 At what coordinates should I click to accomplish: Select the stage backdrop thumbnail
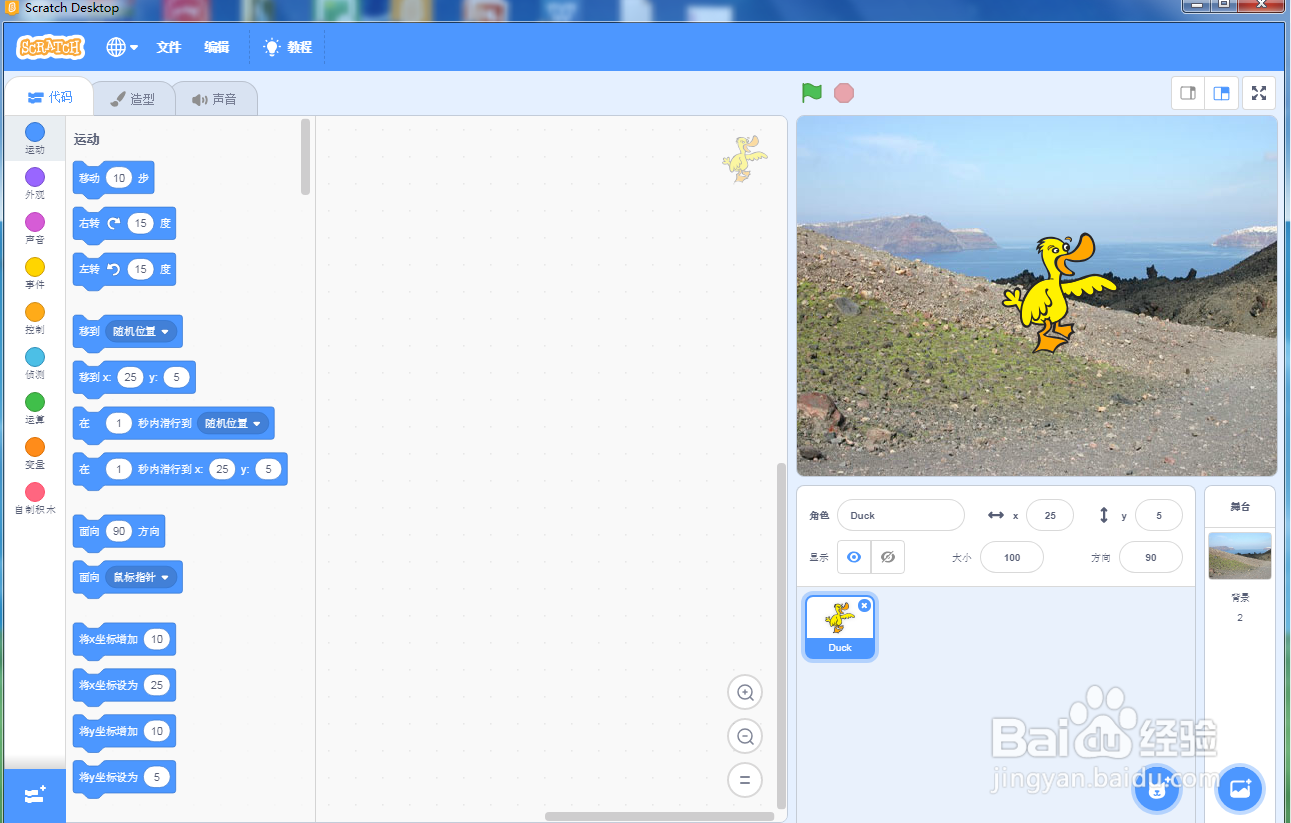tap(1240, 556)
